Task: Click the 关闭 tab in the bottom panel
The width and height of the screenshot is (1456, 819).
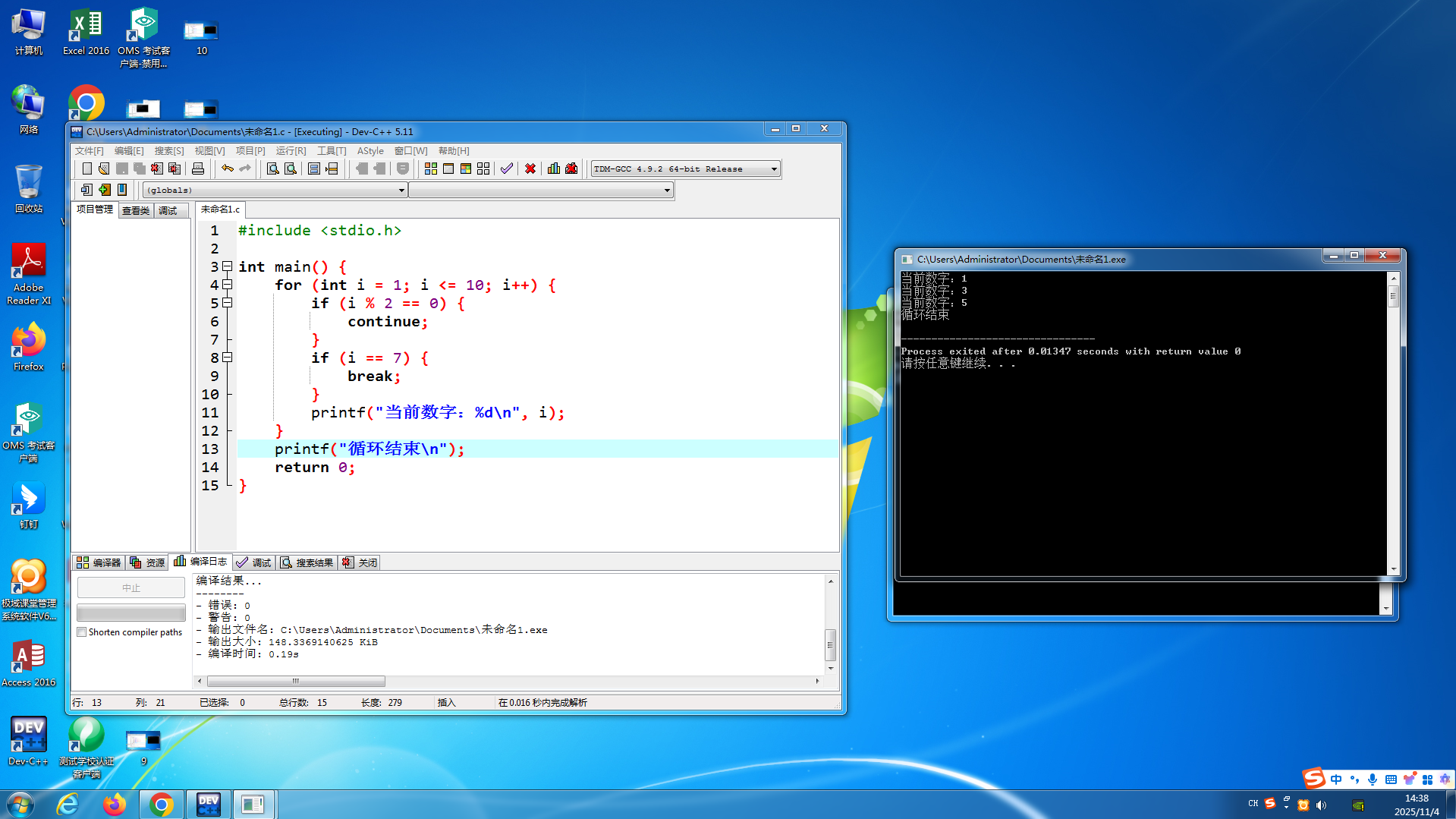Action: tap(360, 562)
